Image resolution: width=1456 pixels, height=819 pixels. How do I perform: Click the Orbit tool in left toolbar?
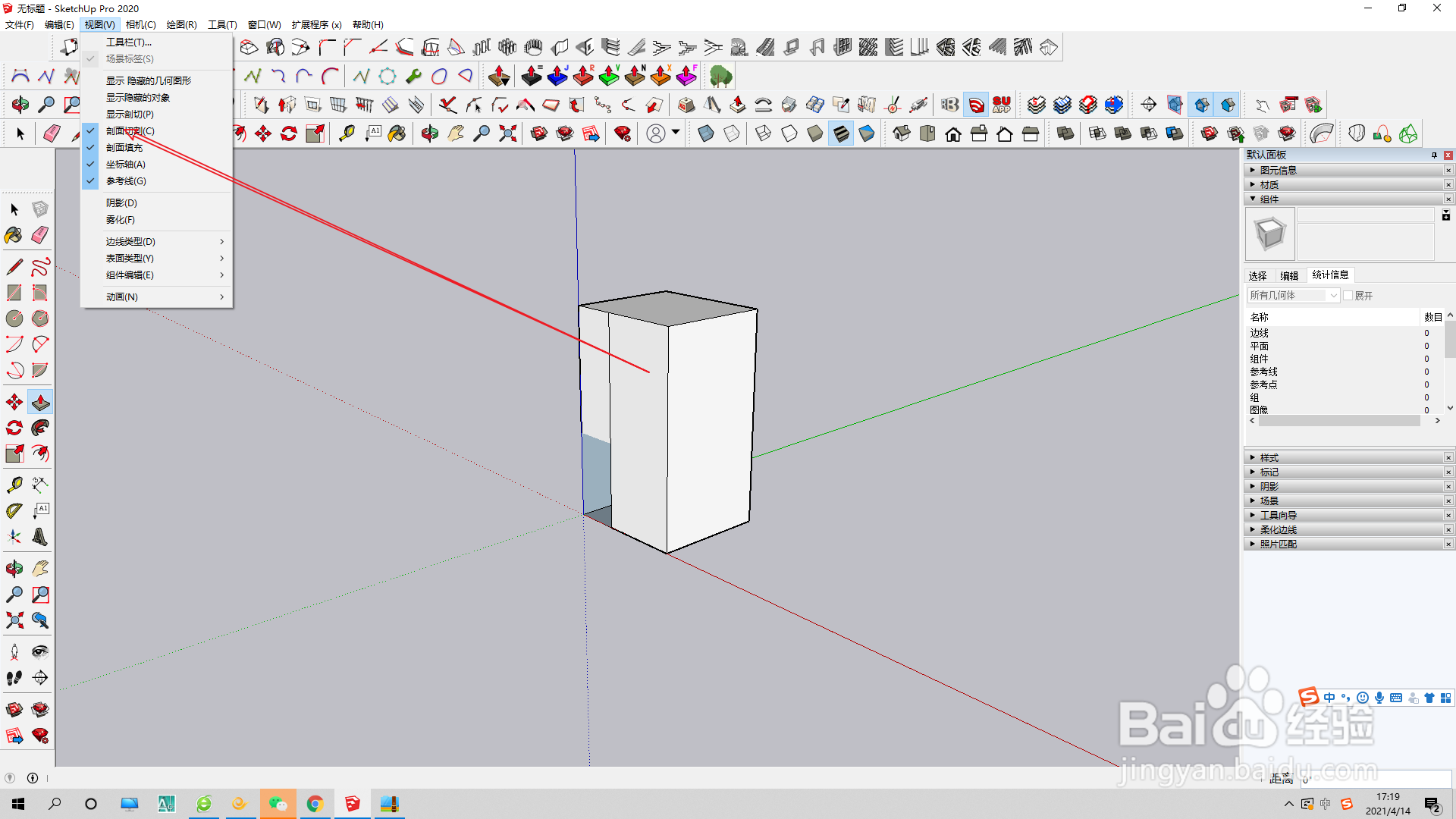tap(14, 569)
